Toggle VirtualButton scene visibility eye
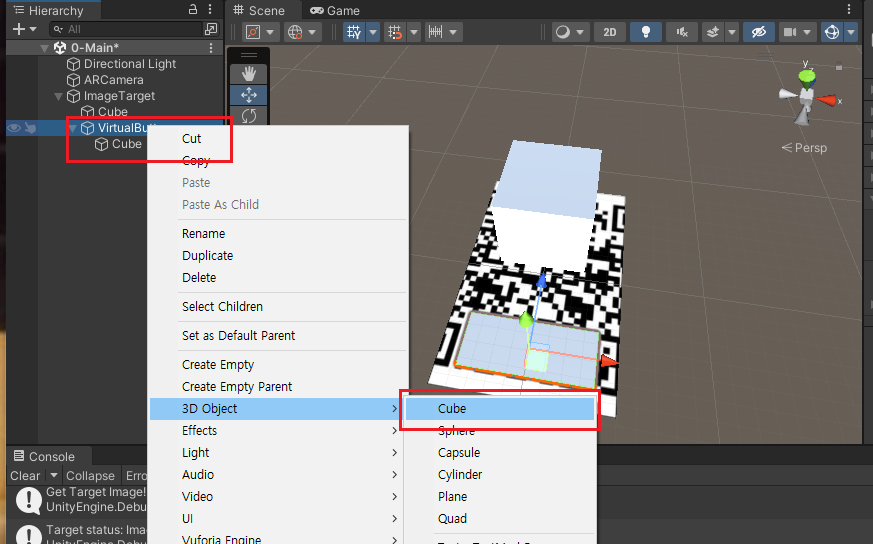873x544 pixels. pyautogui.click(x=13, y=128)
